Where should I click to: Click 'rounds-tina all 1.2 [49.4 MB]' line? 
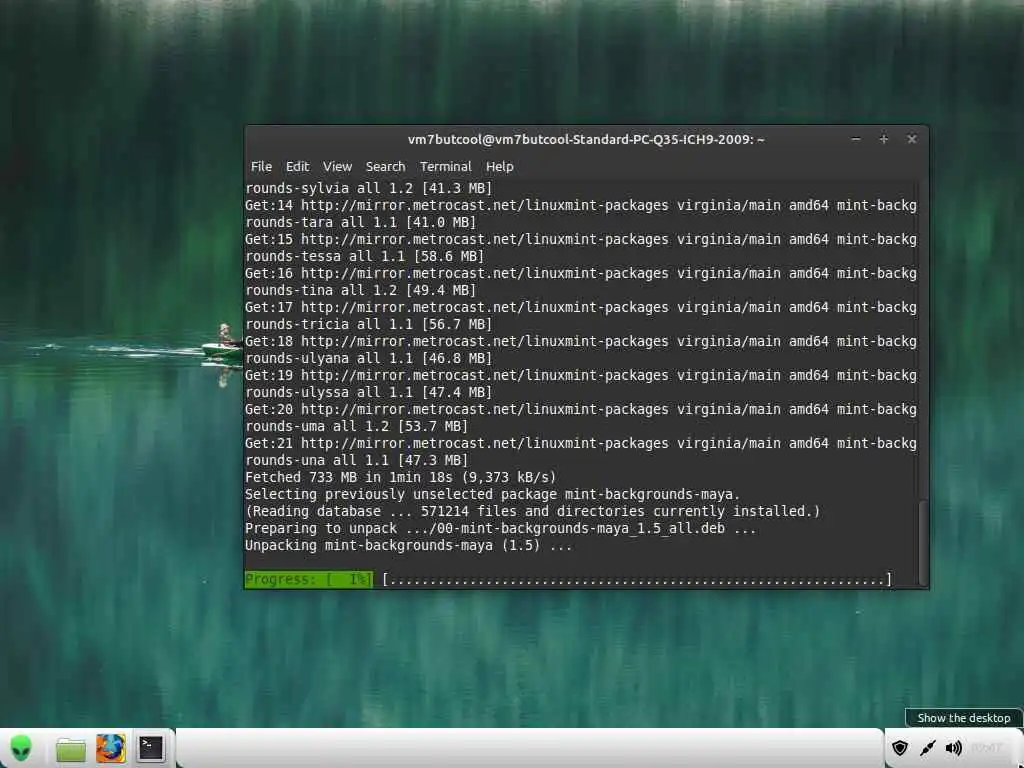tap(360, 290)
